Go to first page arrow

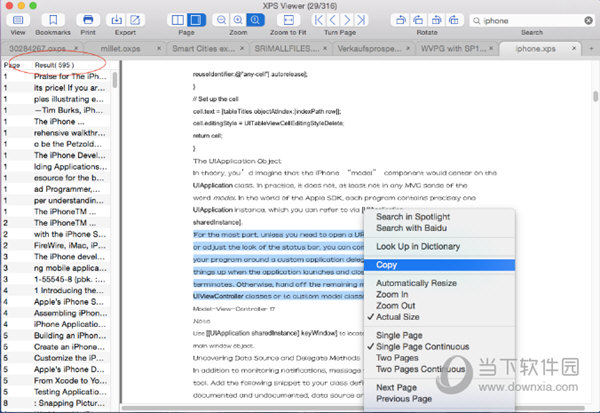click(318, 20)
